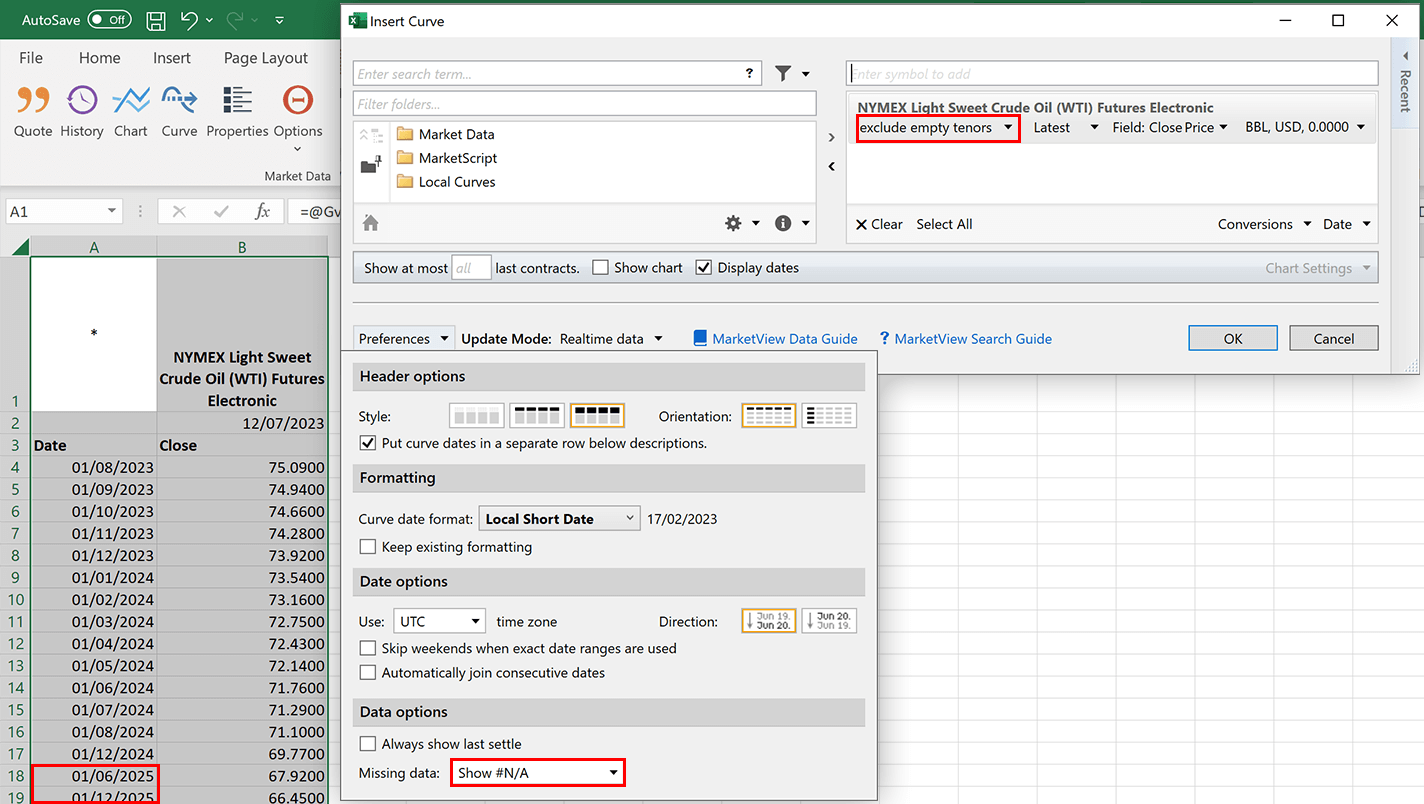
Task: Select the Market Data folder
Action: point(446,134)
